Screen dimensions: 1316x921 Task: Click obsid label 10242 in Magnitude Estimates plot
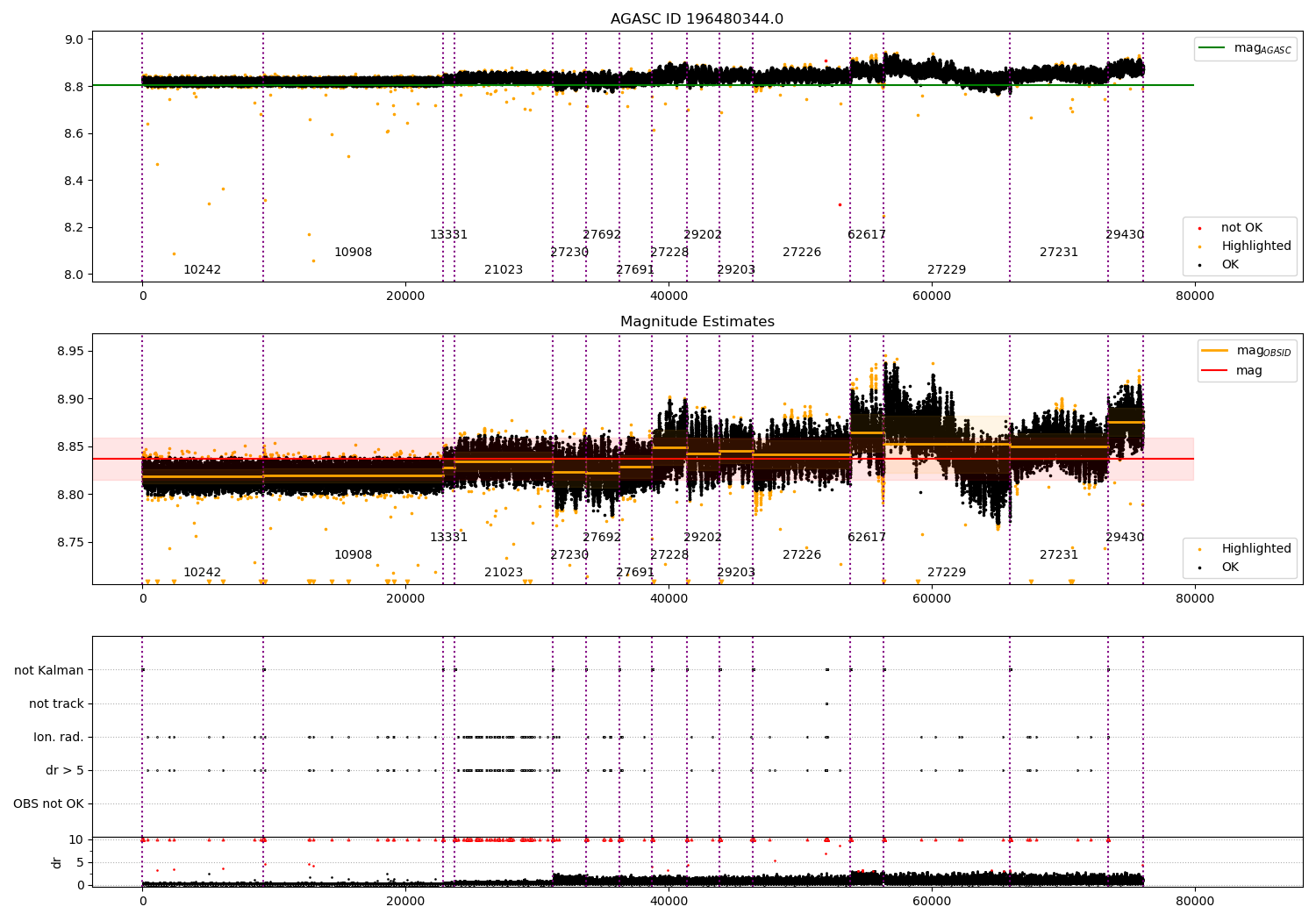pyautogui.click(x=202, y=573)
